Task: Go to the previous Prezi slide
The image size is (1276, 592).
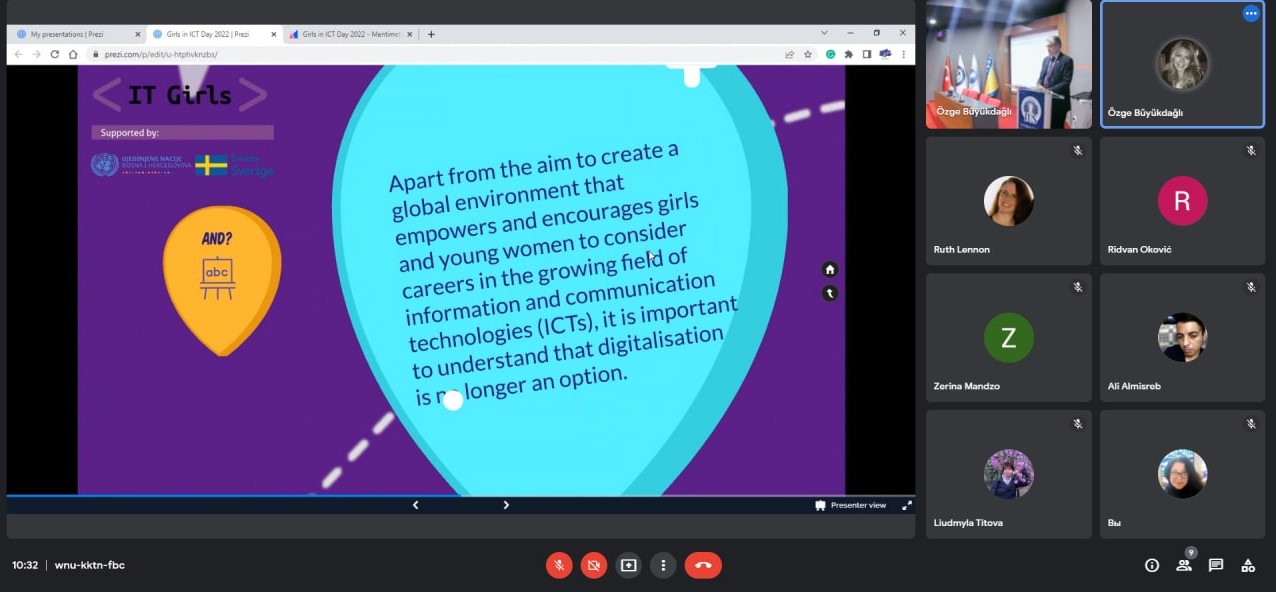Action: [x=416, y=505]
